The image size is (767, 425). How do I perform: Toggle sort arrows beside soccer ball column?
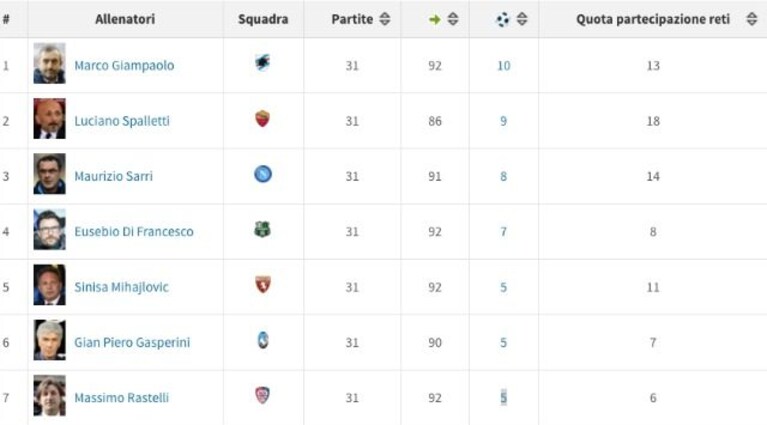pyautogui.click(x=522, y=19)
